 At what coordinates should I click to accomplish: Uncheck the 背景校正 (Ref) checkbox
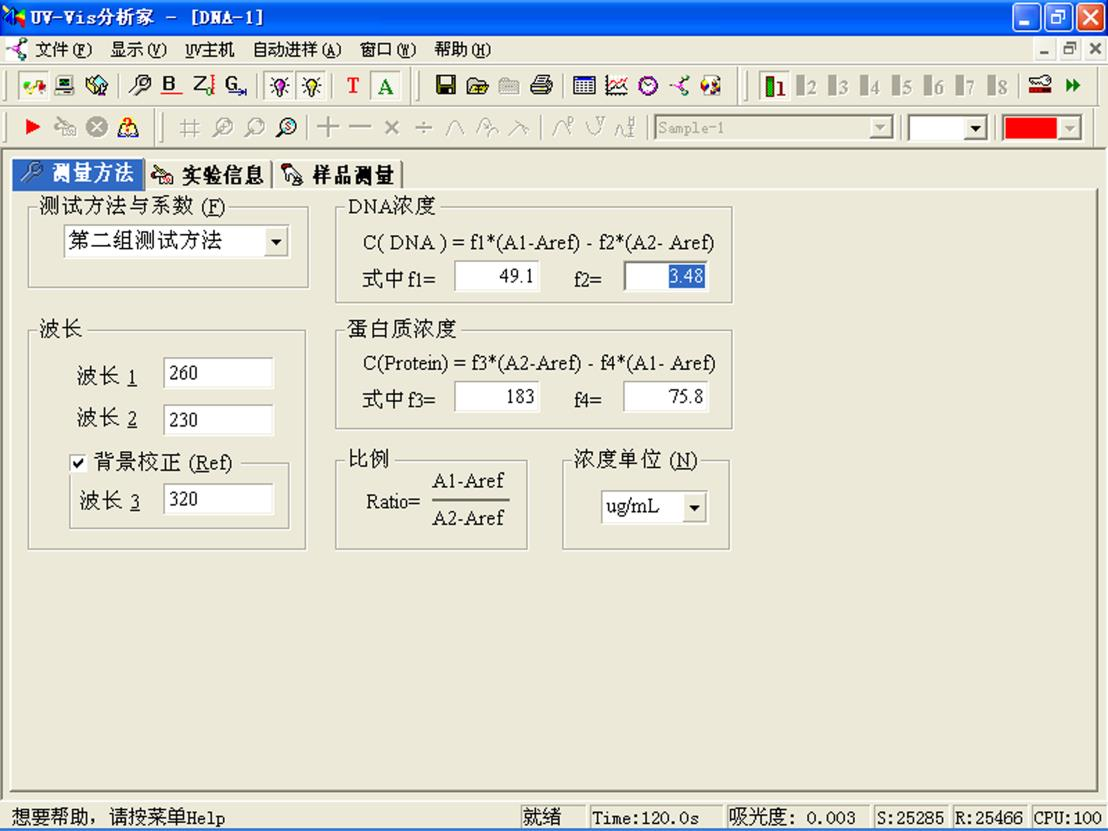pos(78,463)
